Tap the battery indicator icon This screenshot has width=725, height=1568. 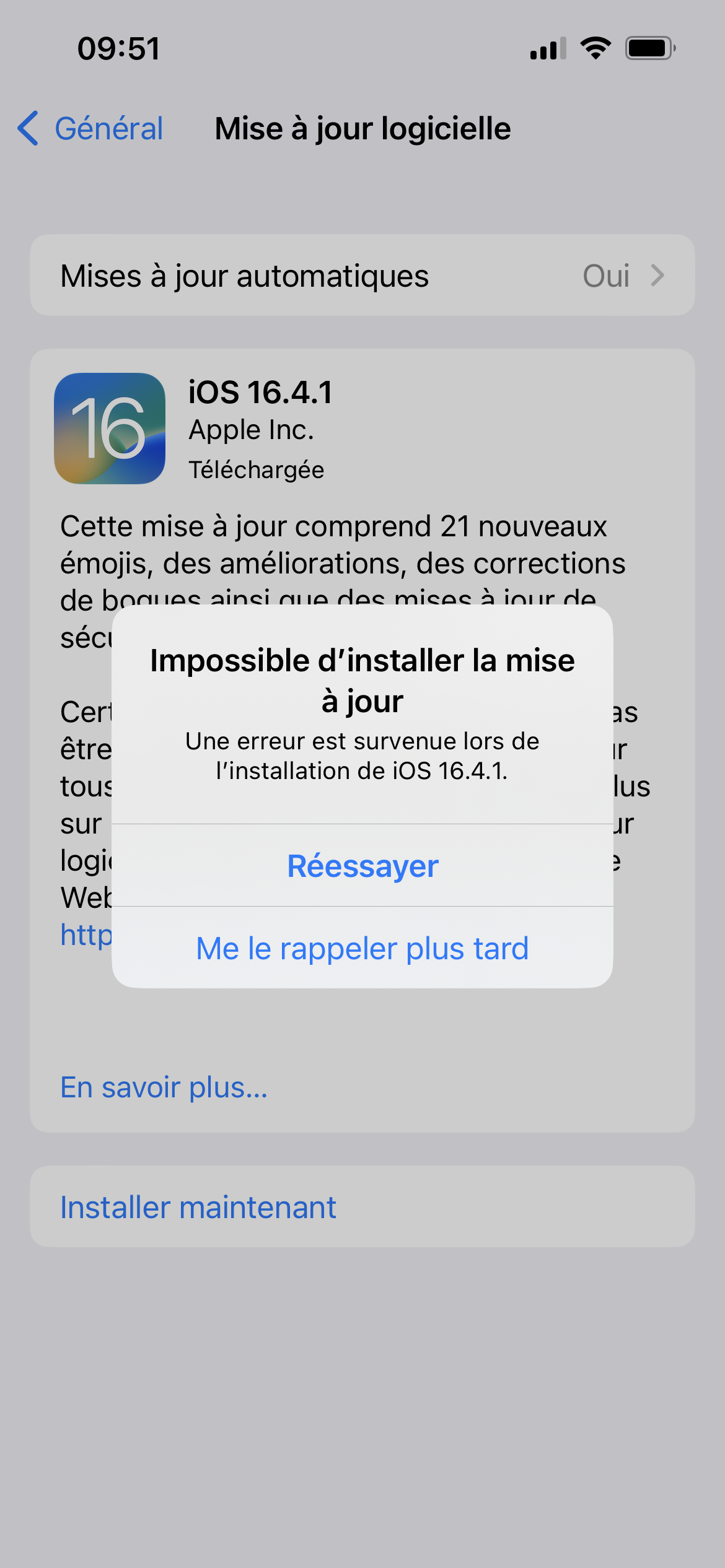(650, 48)
